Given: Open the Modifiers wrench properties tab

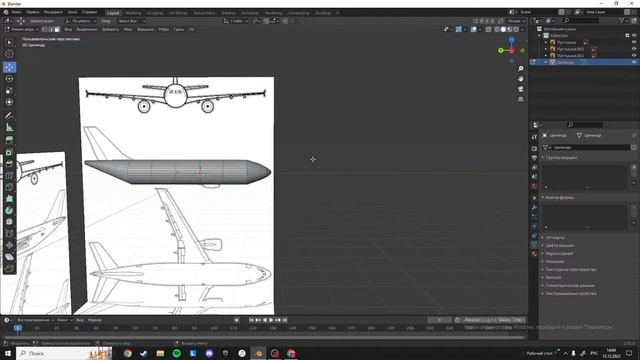Looking at the screenshot, I should tap(534, 207).
